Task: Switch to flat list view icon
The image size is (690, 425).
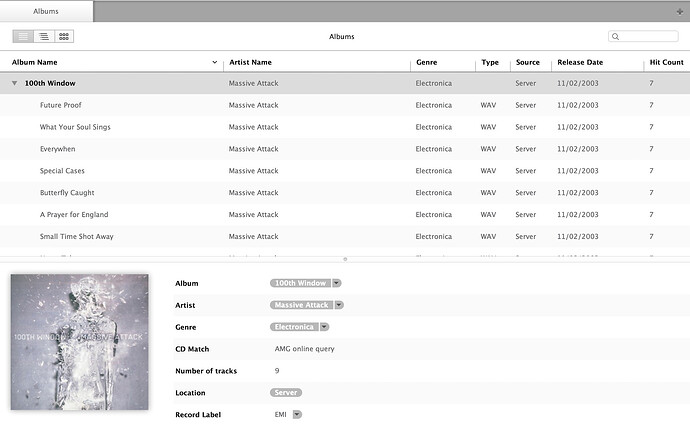Action: tap(23, 36)
